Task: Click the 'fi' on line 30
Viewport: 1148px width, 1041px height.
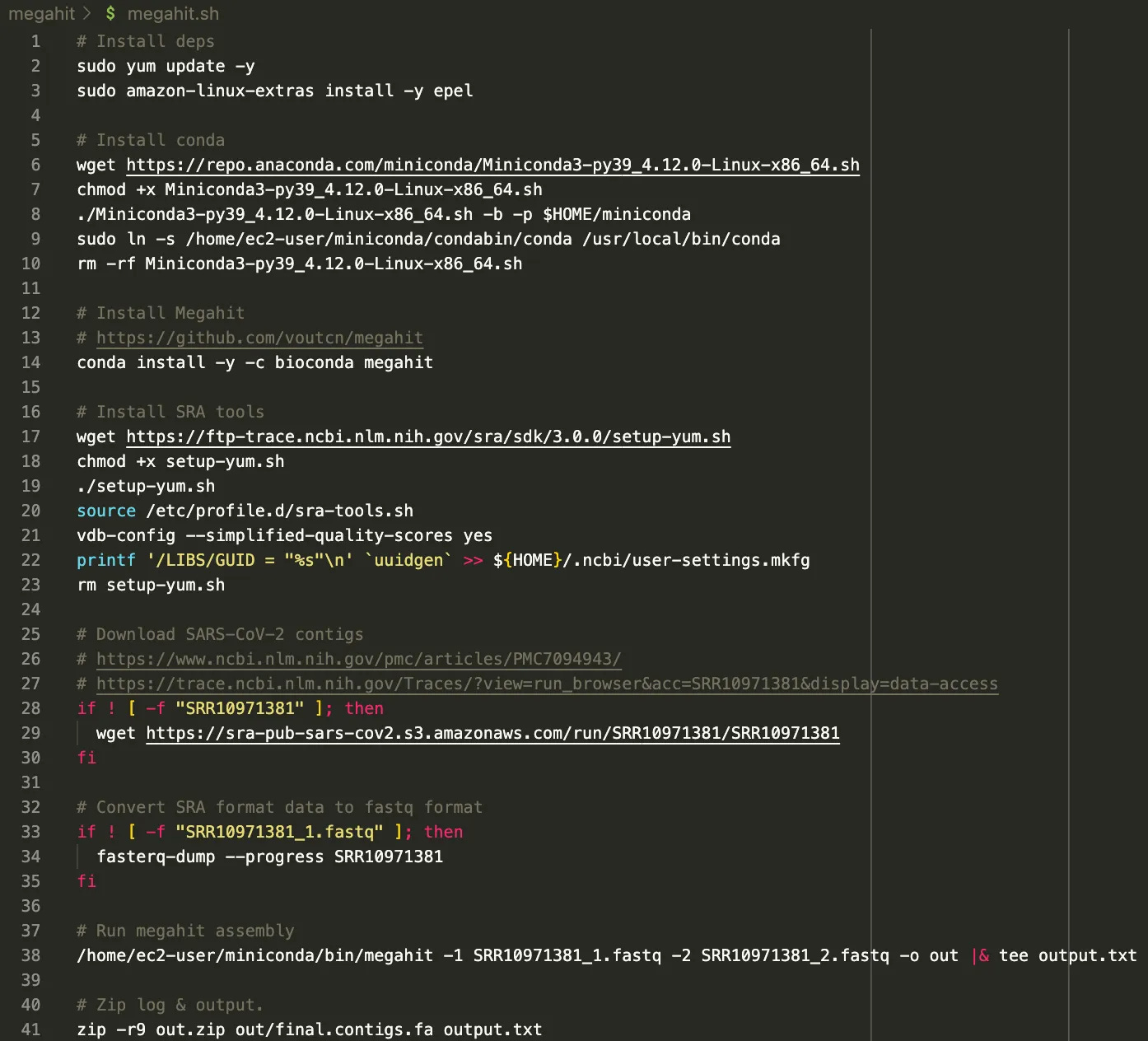Action: point(86,758)
